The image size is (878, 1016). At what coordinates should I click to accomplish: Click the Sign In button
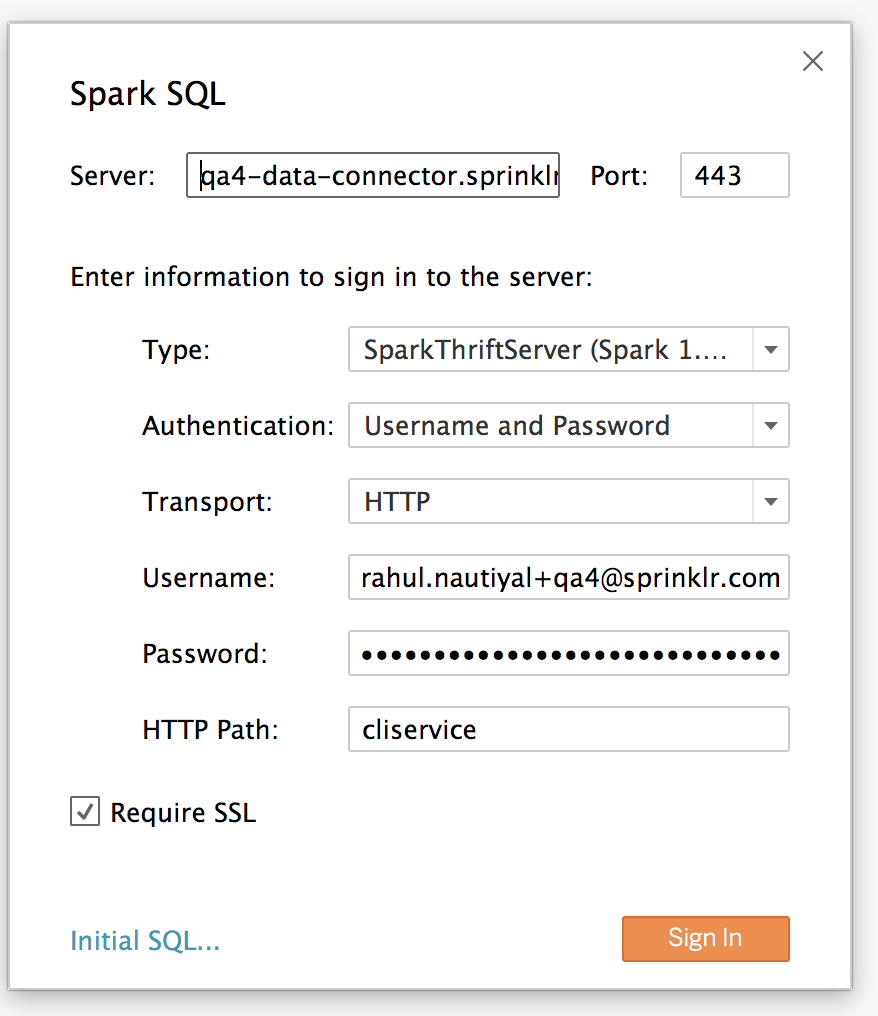[706, 938]
